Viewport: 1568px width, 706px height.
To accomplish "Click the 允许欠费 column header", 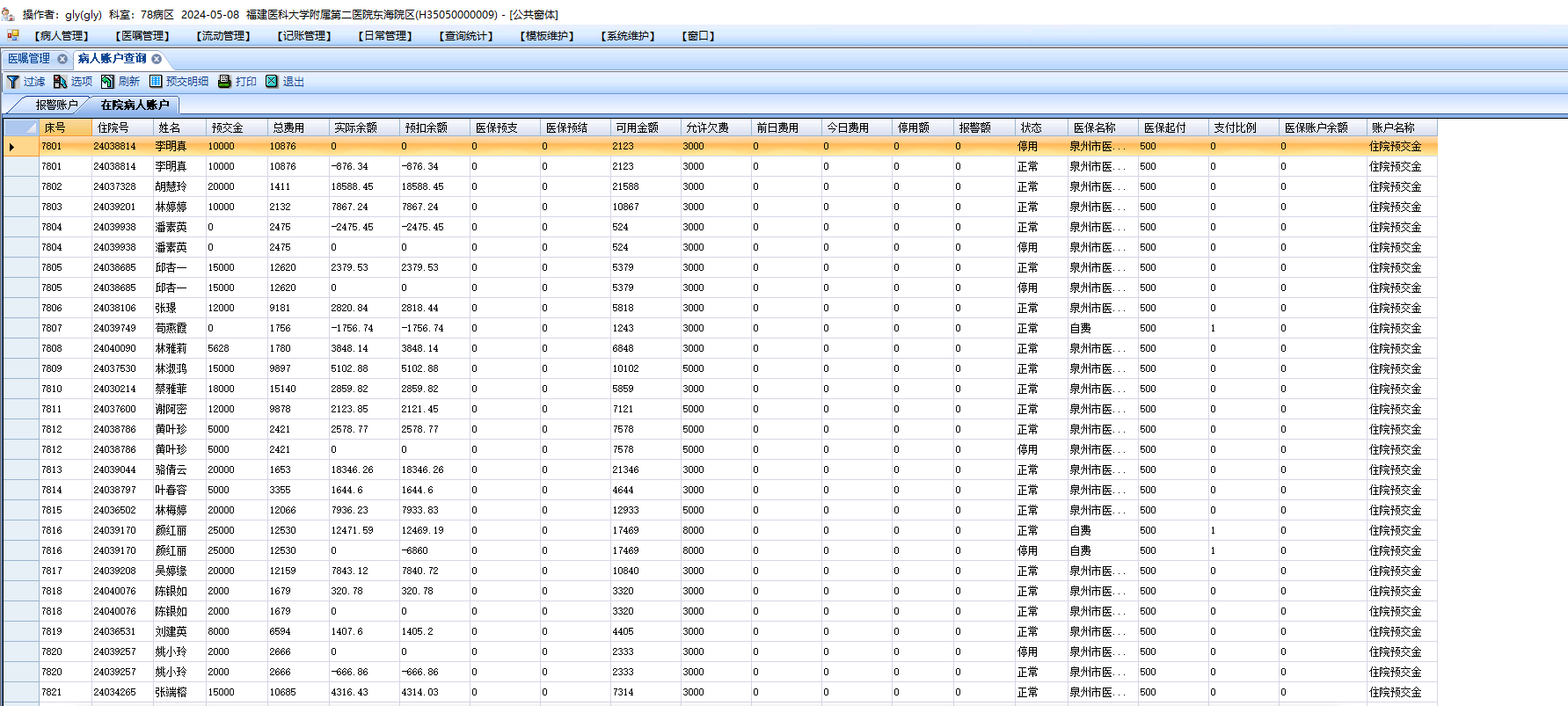I will pos(716,127).
